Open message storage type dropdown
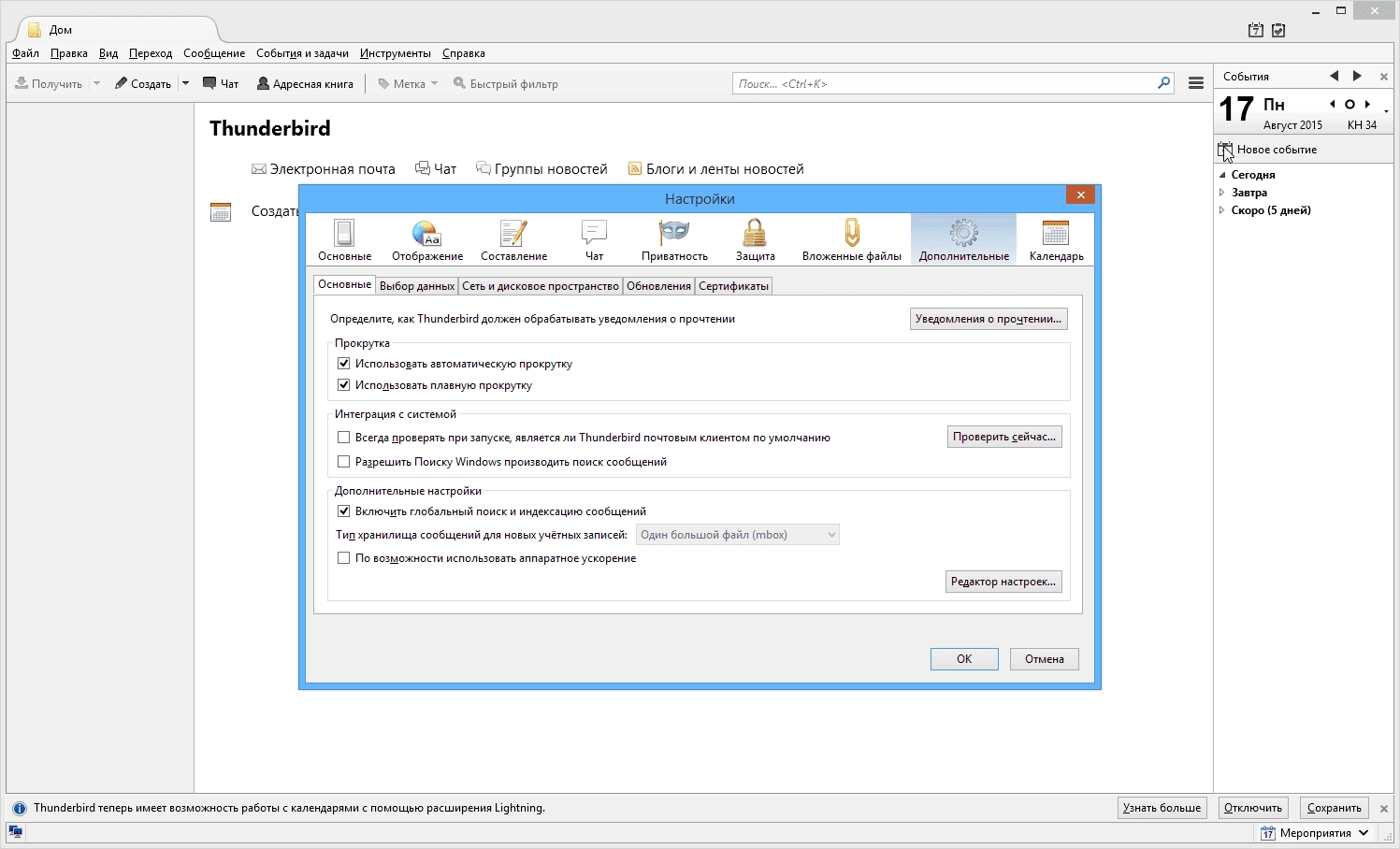1400x849 pixels. coord(738,535)
